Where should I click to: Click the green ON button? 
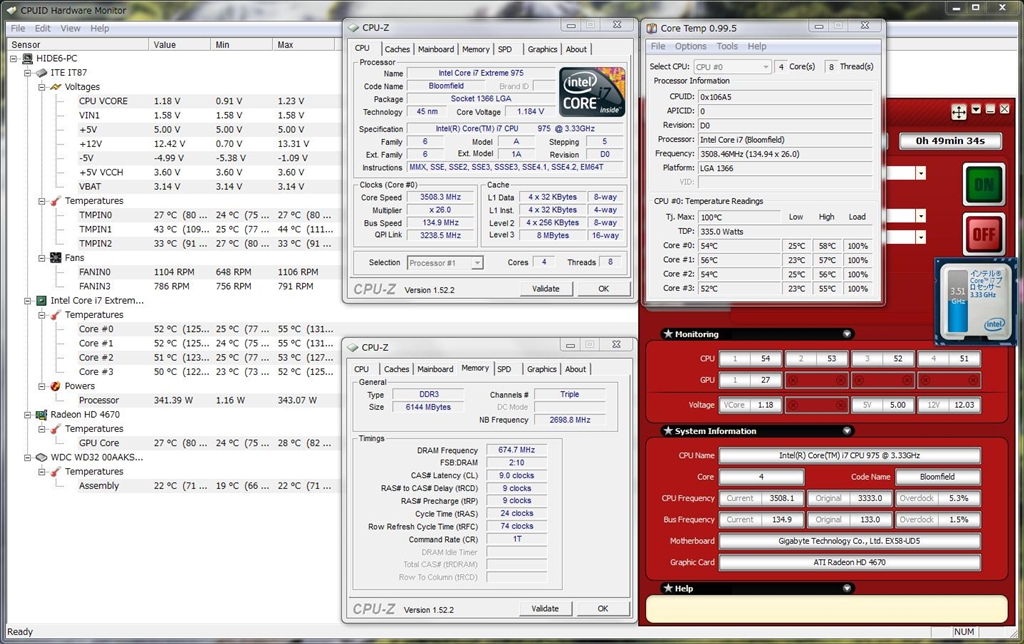[985, 185]
